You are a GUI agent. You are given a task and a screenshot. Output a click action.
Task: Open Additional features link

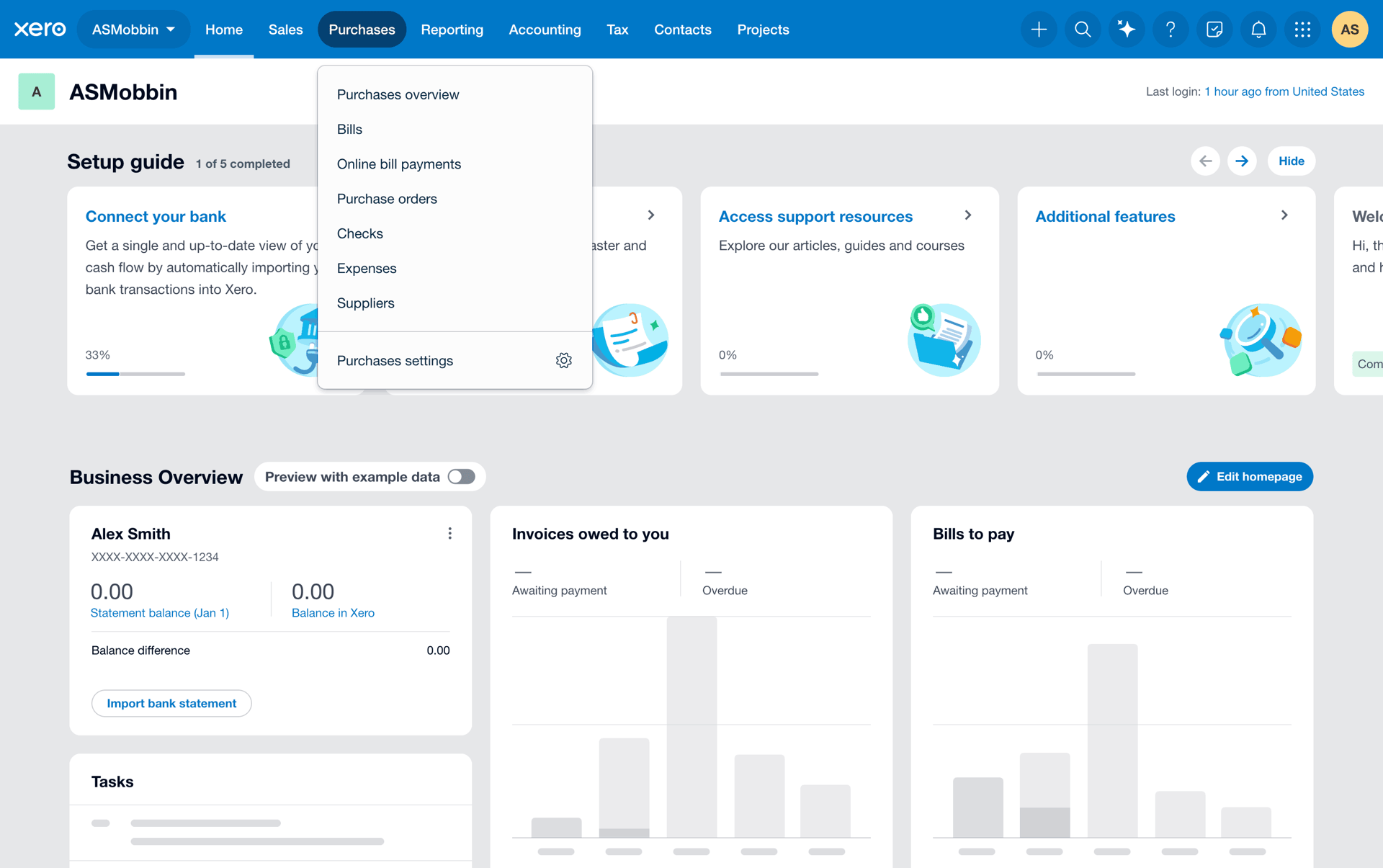(1105, 216)
